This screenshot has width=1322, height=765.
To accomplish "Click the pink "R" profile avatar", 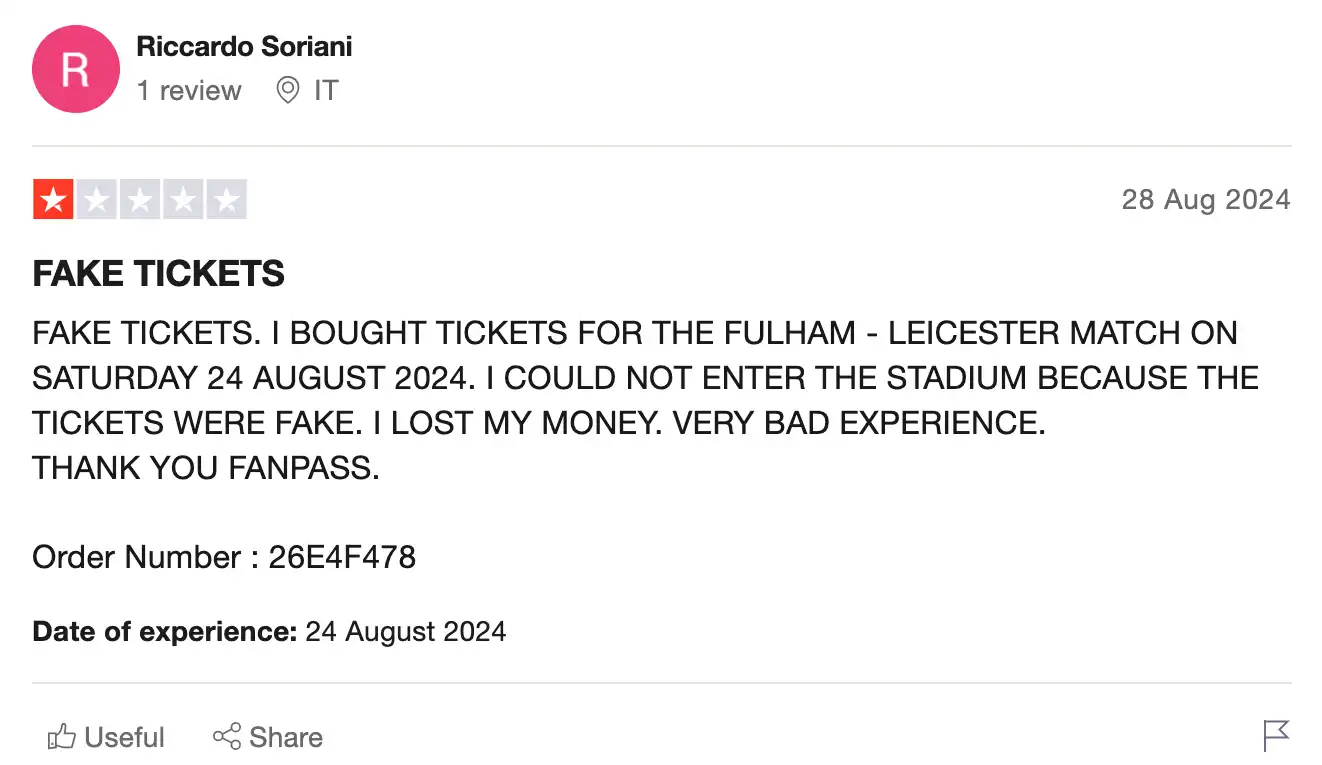I will (x=75, y=70).
